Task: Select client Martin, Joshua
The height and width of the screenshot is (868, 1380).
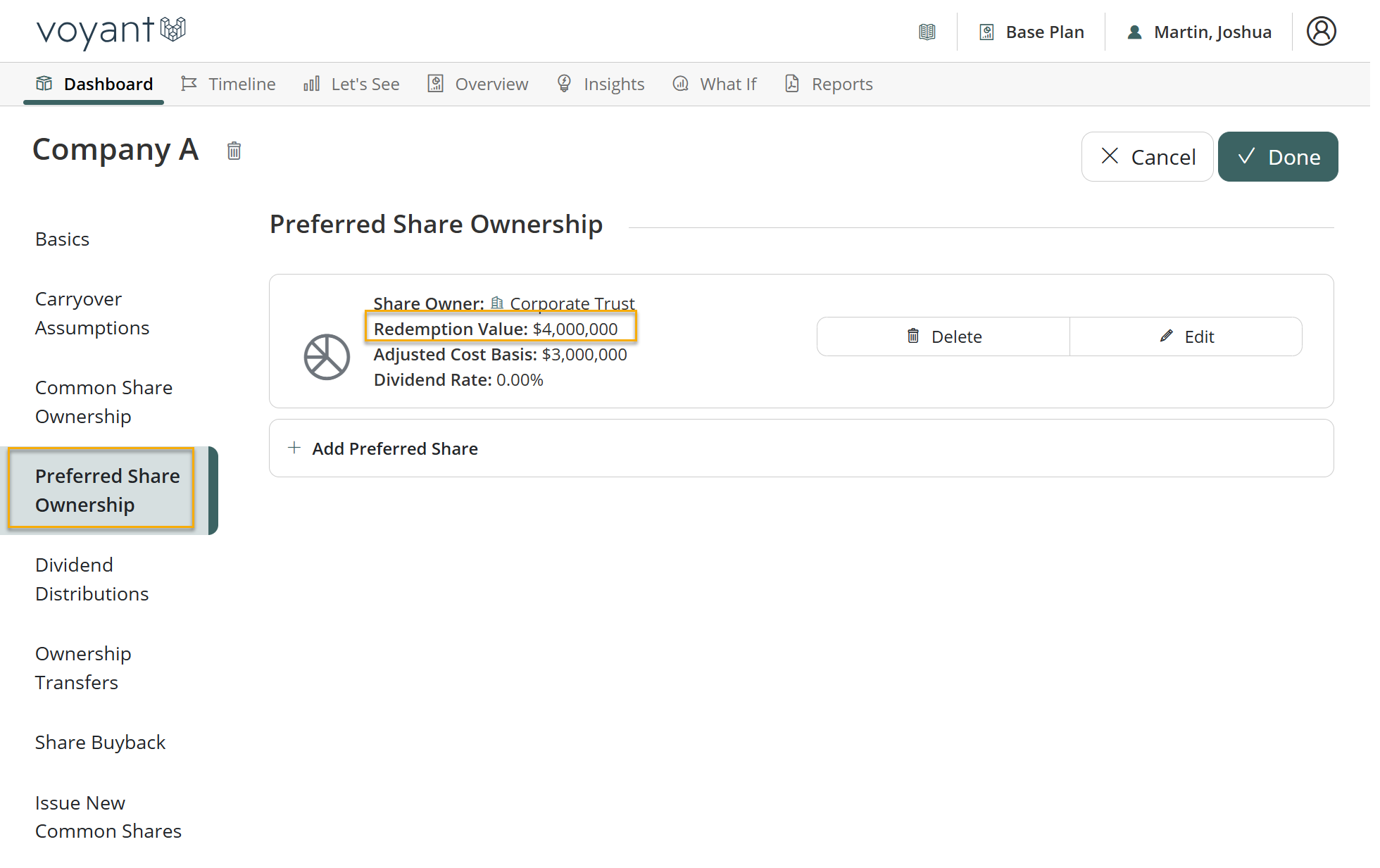Action: (1199, 32)
